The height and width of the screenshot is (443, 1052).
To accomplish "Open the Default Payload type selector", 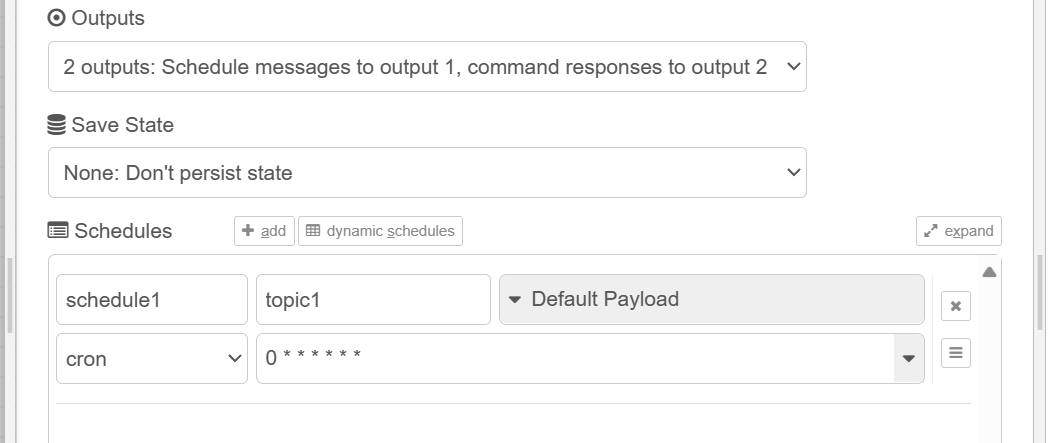I will (x=711, y=299).
